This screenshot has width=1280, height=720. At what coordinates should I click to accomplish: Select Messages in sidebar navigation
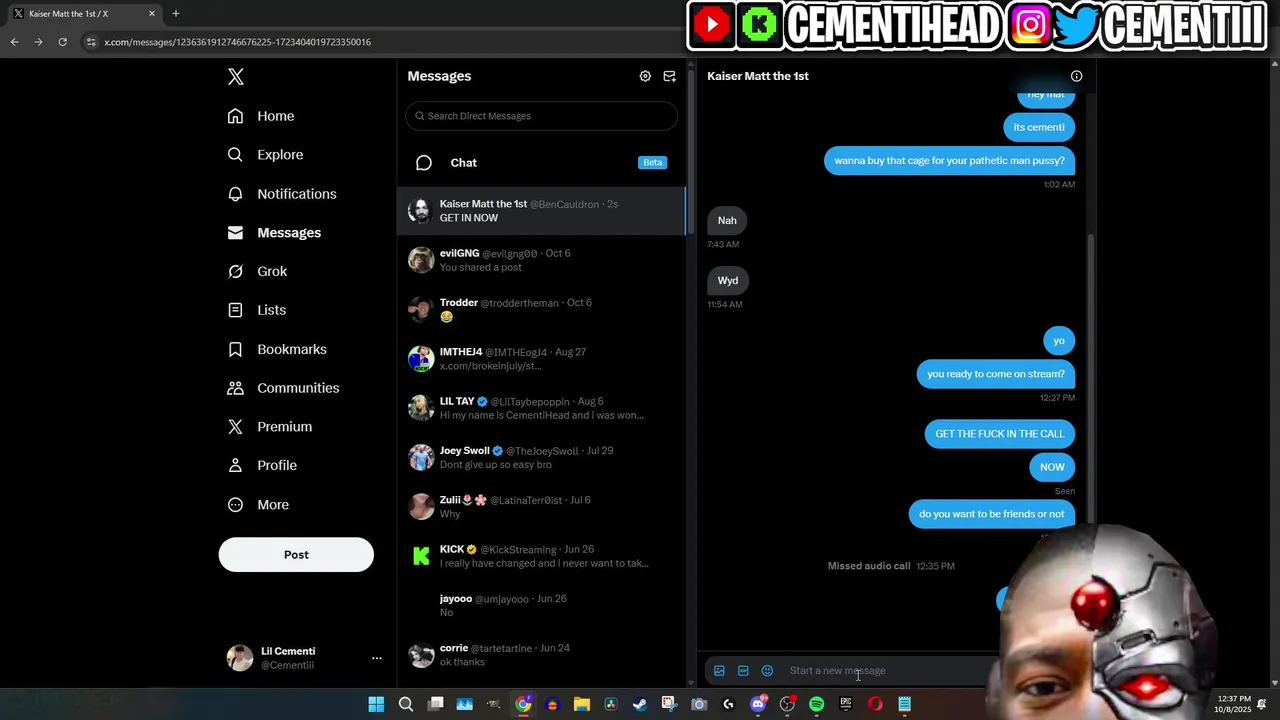coord(274,233)
